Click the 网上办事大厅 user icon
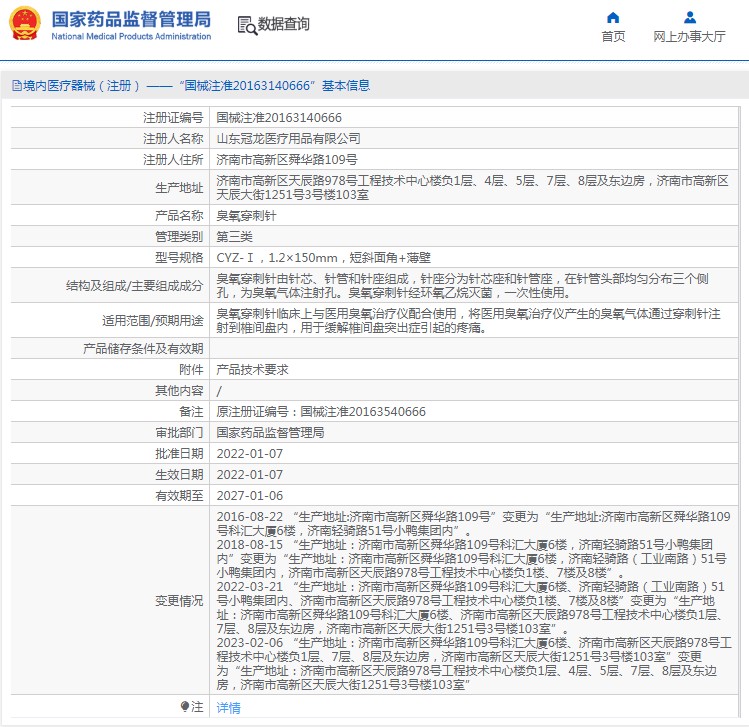Viewport: 749px width, 727px height. [689, 18]
